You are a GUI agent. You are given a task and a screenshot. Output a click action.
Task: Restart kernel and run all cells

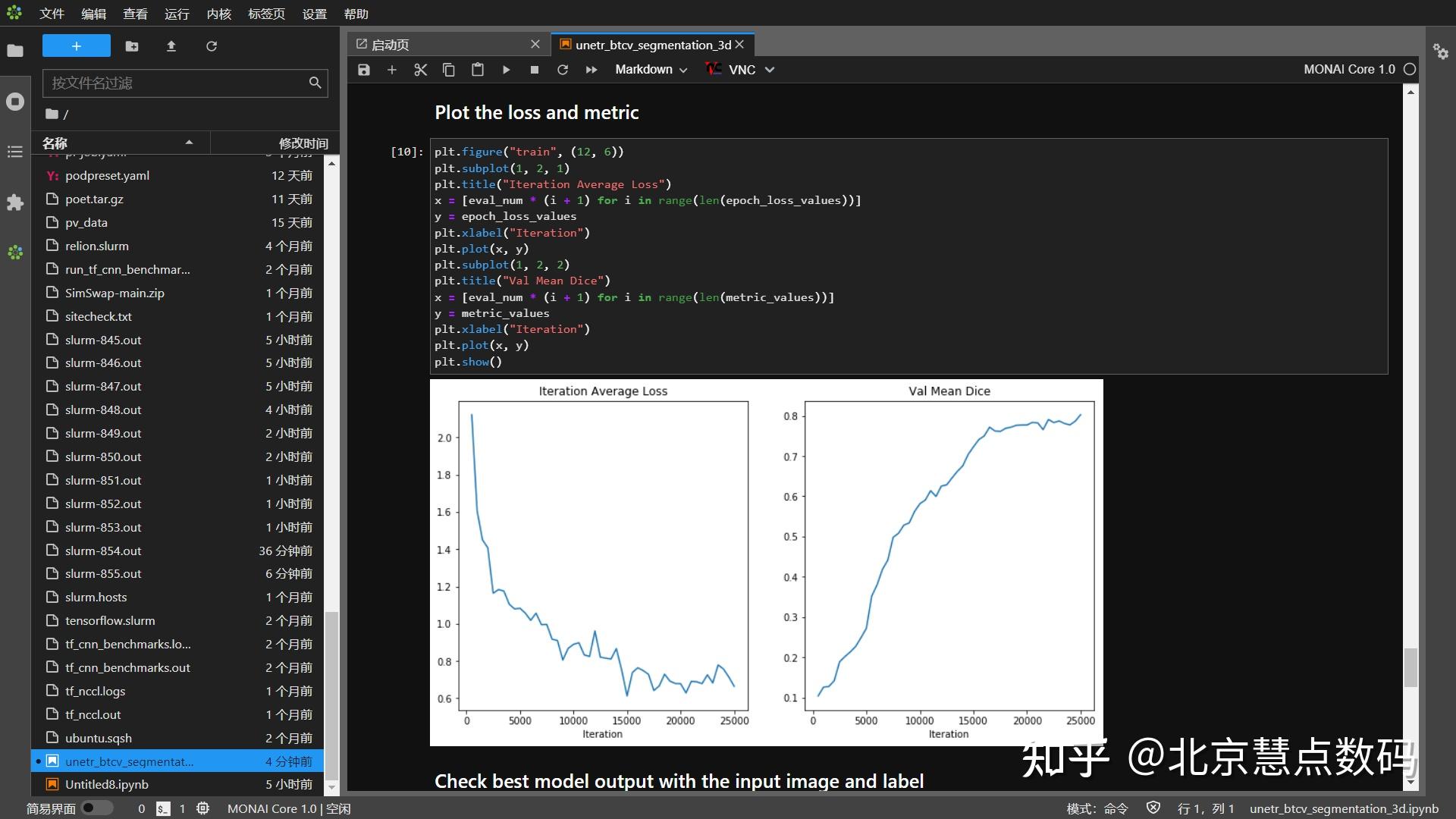pyautogui.click(x=591, y=70)
